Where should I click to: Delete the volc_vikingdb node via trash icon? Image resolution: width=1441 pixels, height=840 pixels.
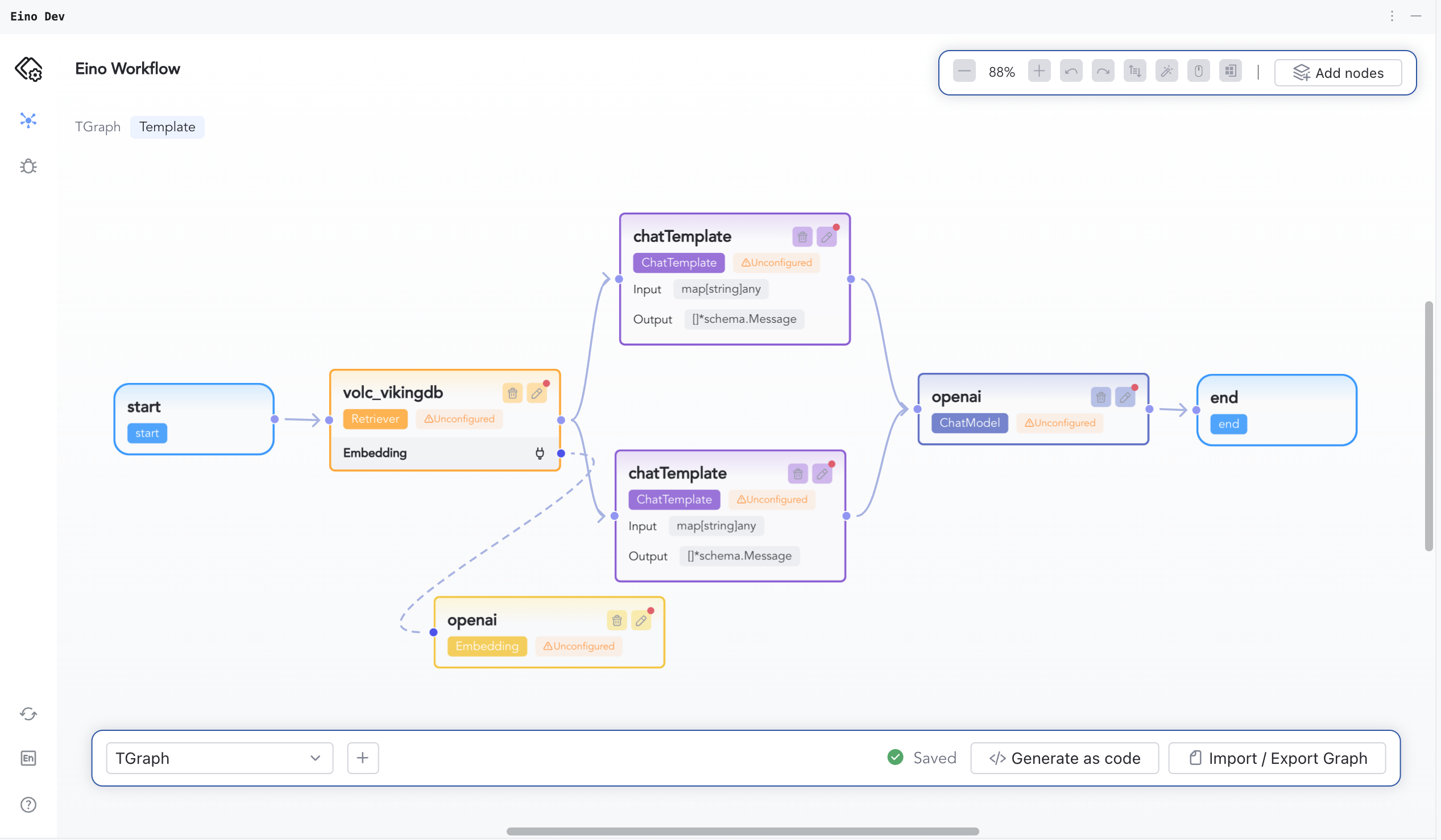(x=512, y=393)
